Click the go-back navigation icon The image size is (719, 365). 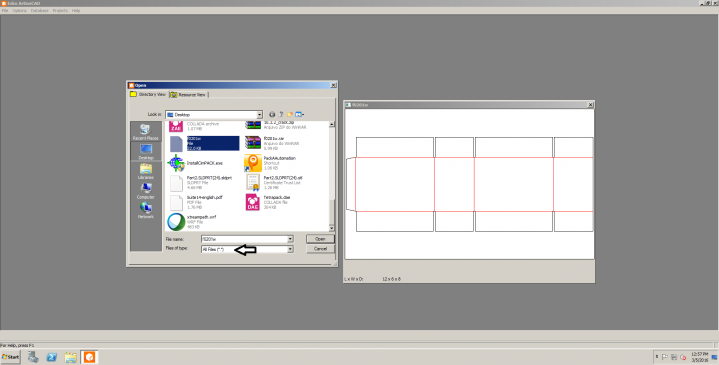(272, 114)
